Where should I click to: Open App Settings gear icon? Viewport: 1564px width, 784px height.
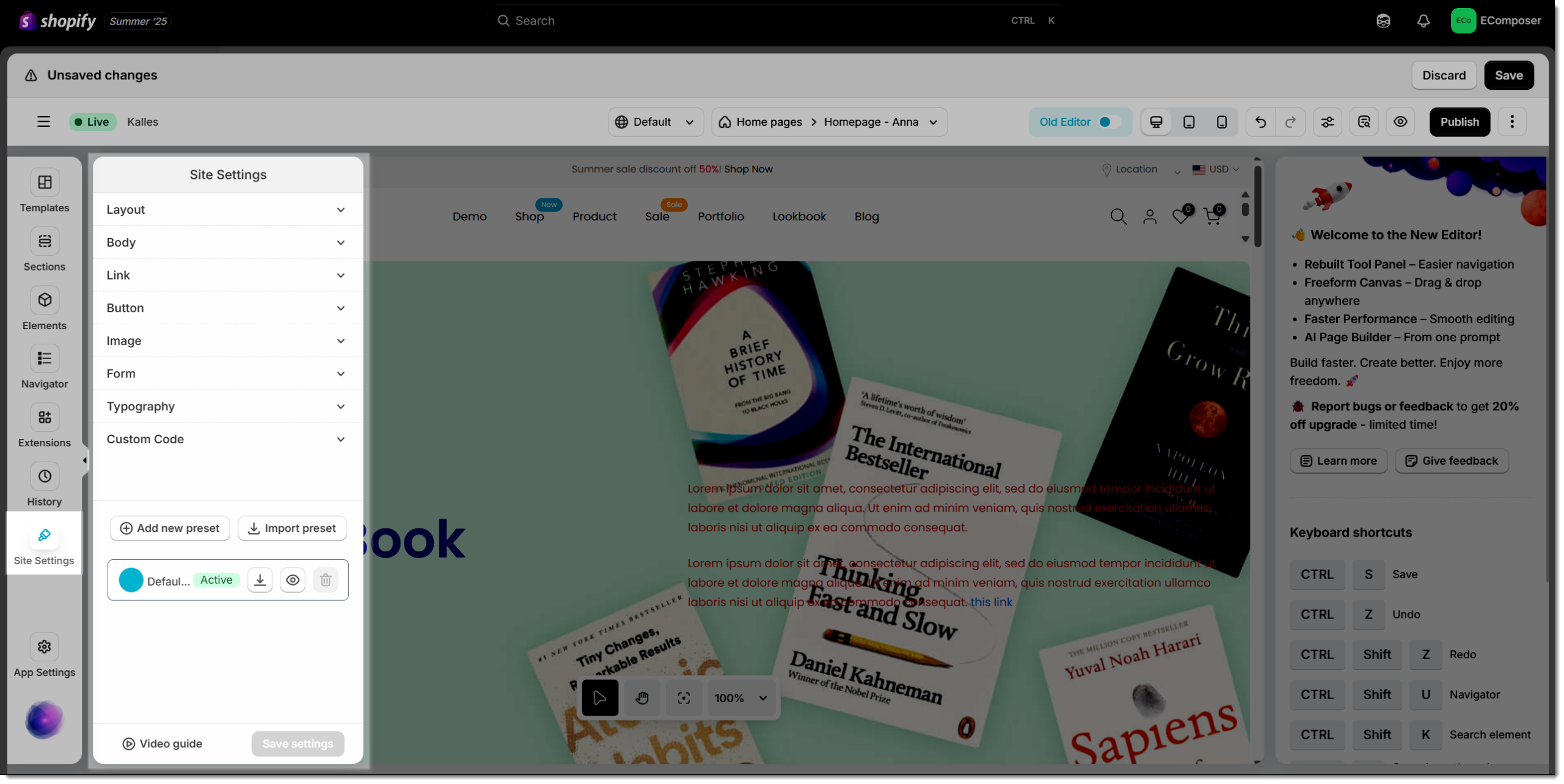click(45, 648)
